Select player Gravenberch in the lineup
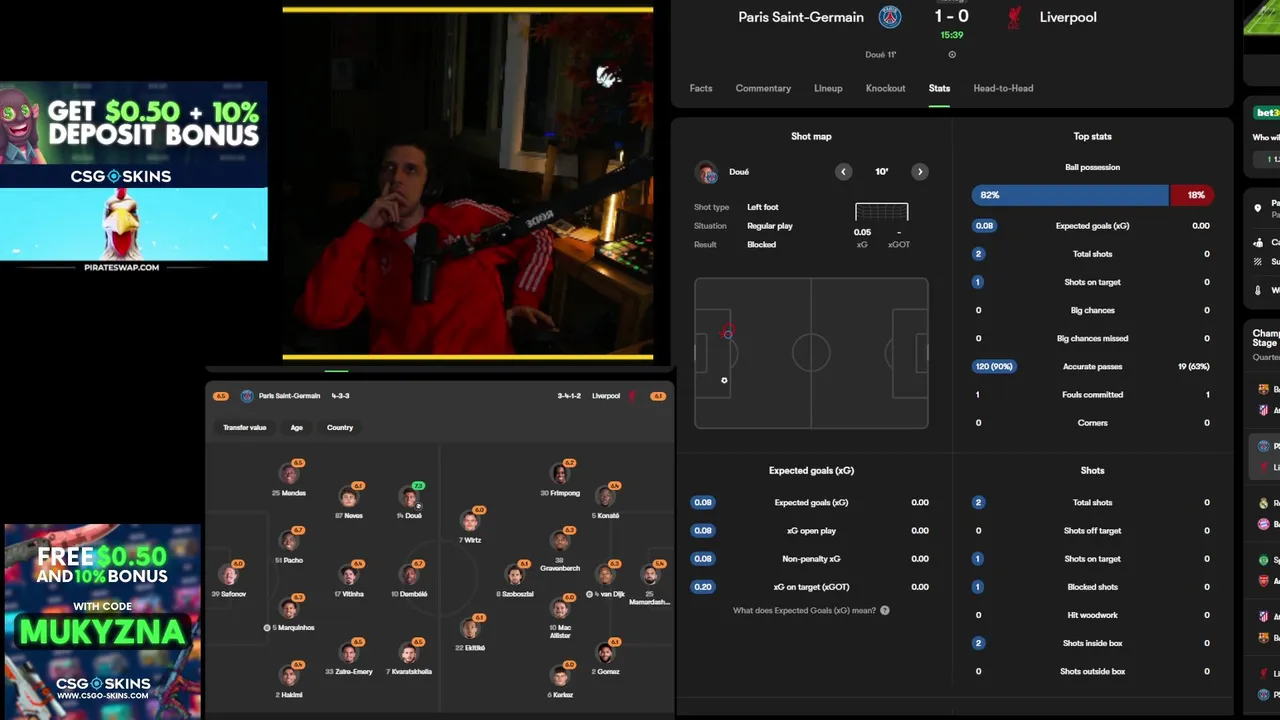The width and height of the screenshot is (1280, 720). pyautogui.click(x=560, y=549)
